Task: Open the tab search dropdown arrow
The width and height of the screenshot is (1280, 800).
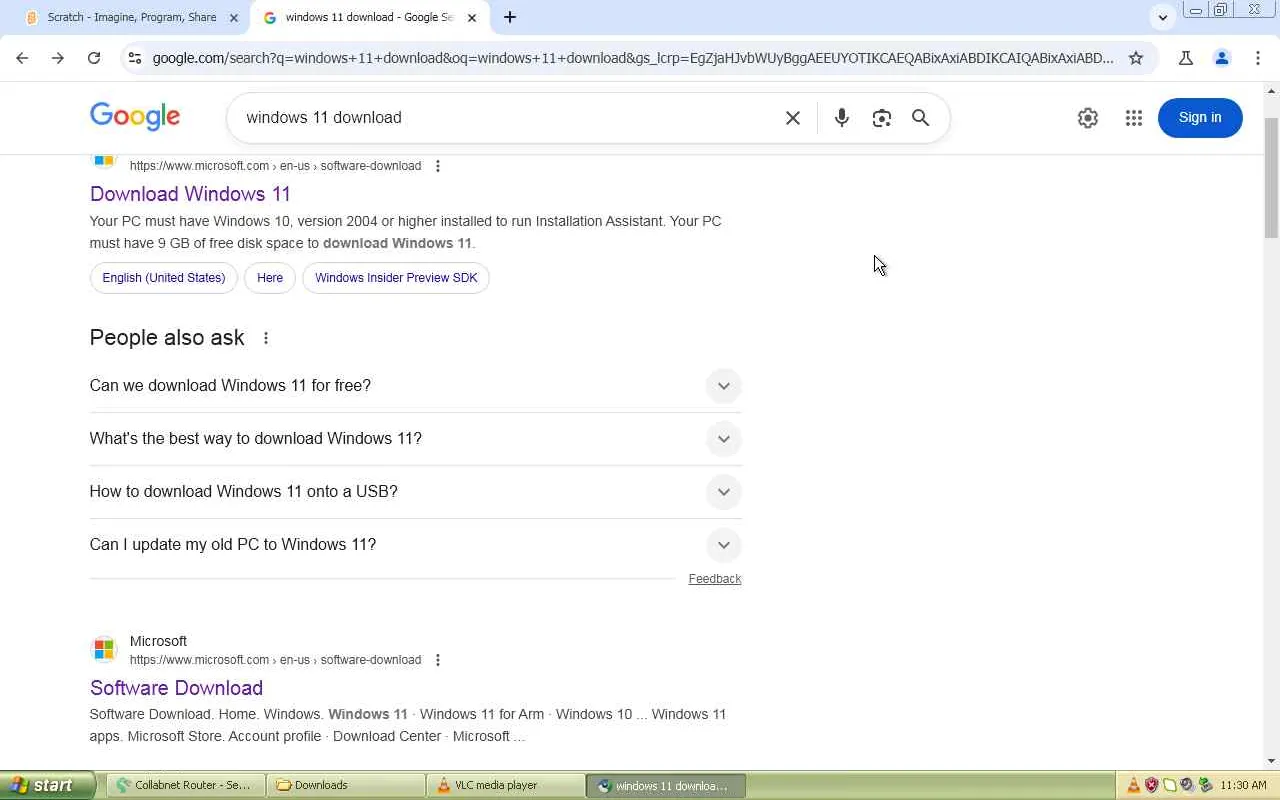Action: (1163, 17)
